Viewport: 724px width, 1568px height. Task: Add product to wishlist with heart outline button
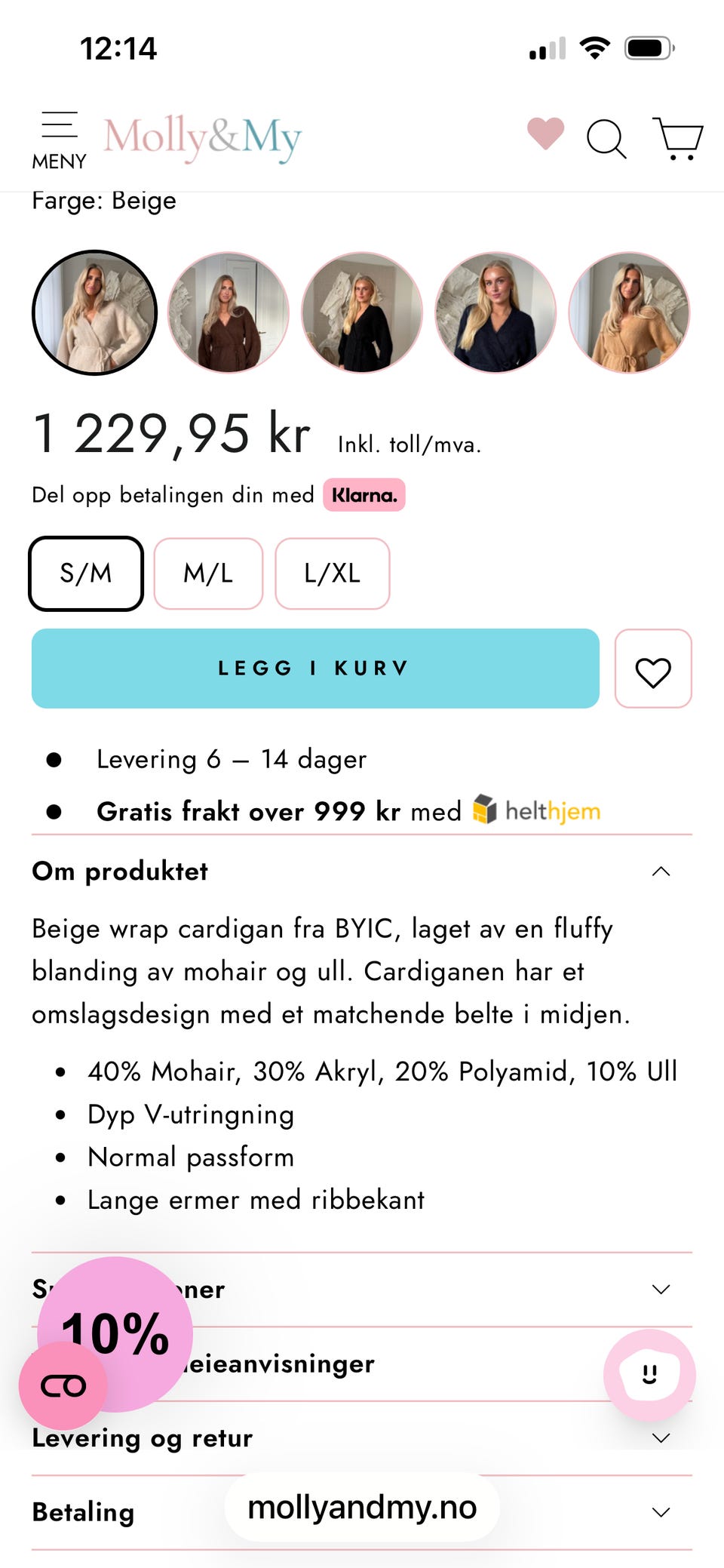coord(653,669)
